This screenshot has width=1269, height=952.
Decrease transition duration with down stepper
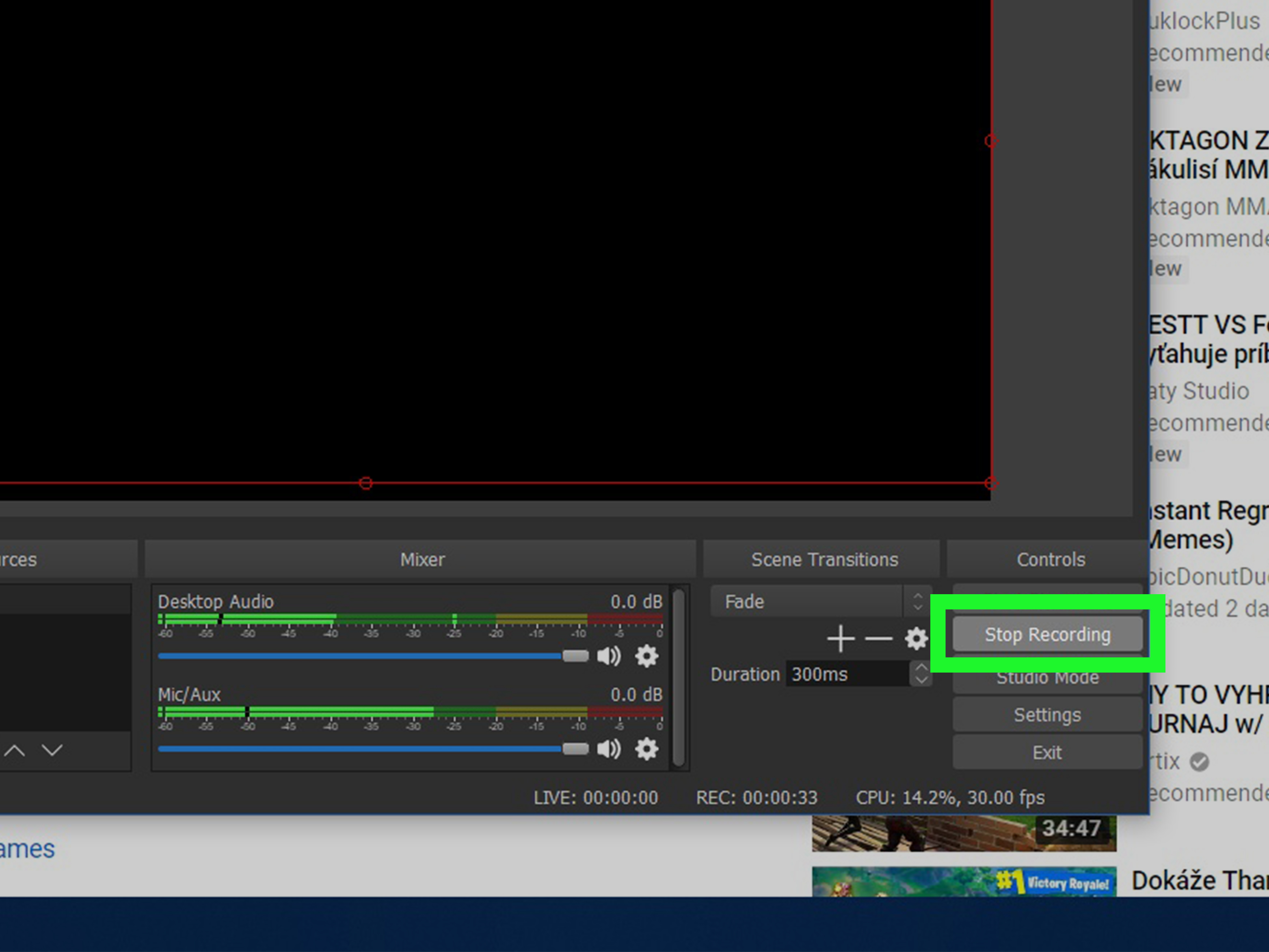tap(921, 681)
